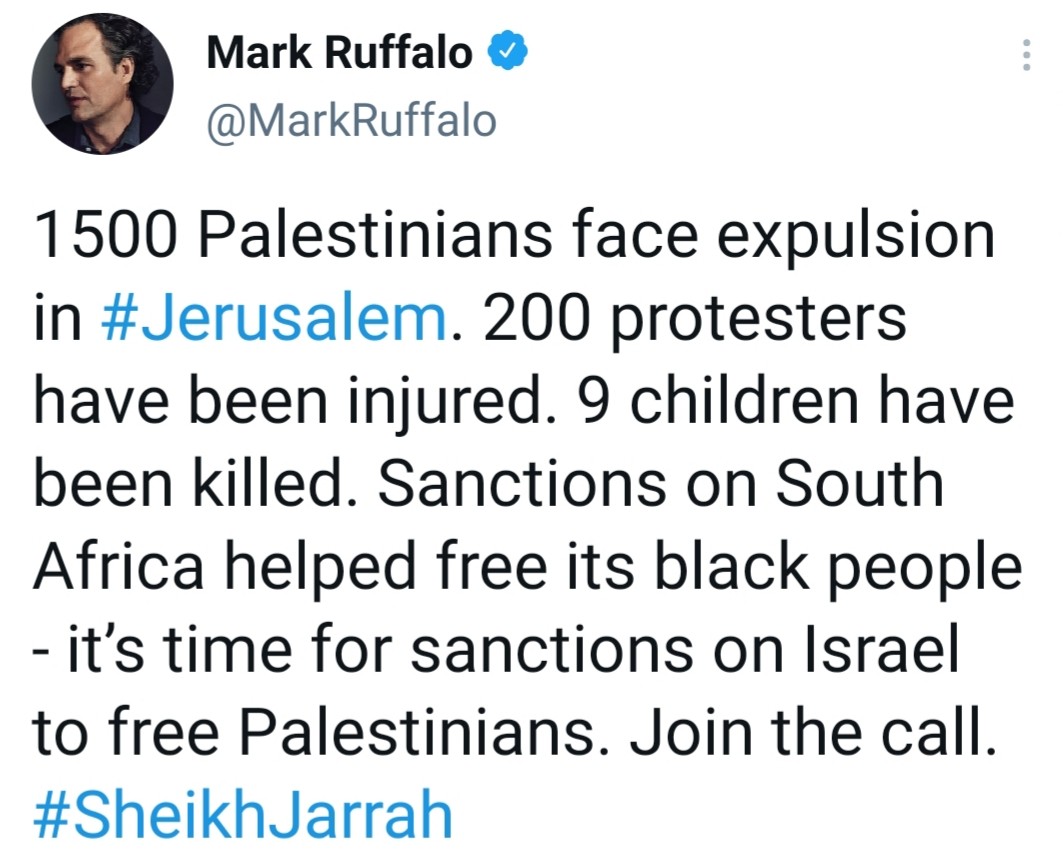Open the @MarkRuffalo handle link
Screen dimensions: 1063x868
351,121
